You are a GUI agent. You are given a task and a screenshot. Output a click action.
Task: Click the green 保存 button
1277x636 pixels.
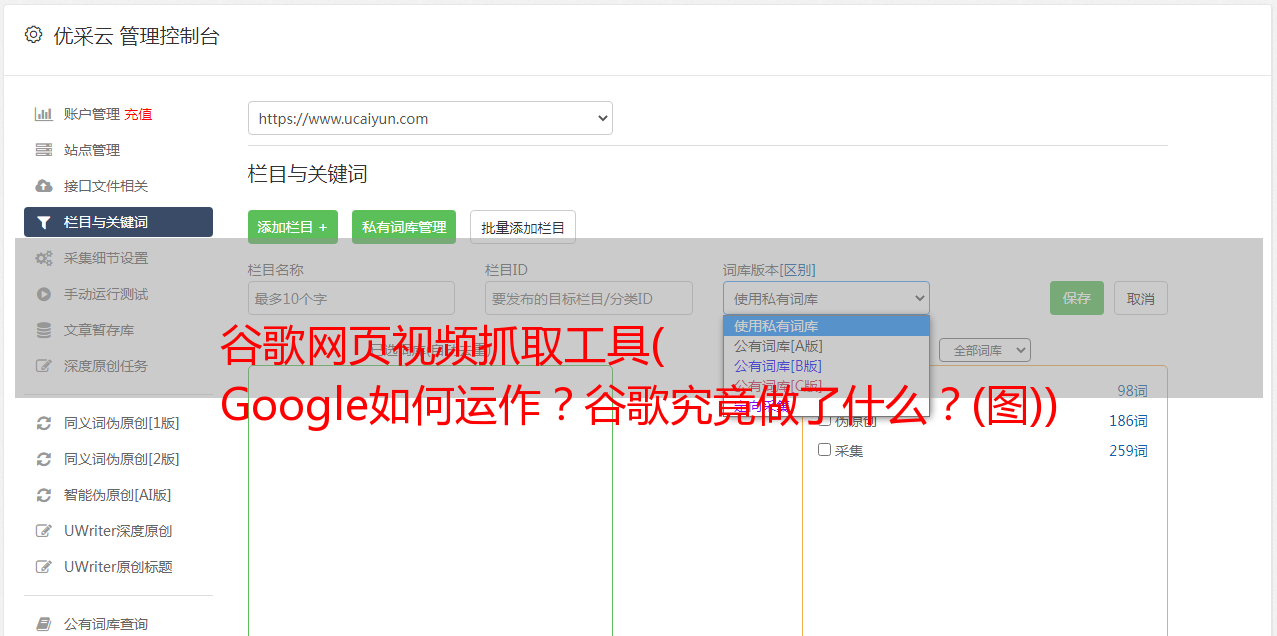[x=1077, y=298]
